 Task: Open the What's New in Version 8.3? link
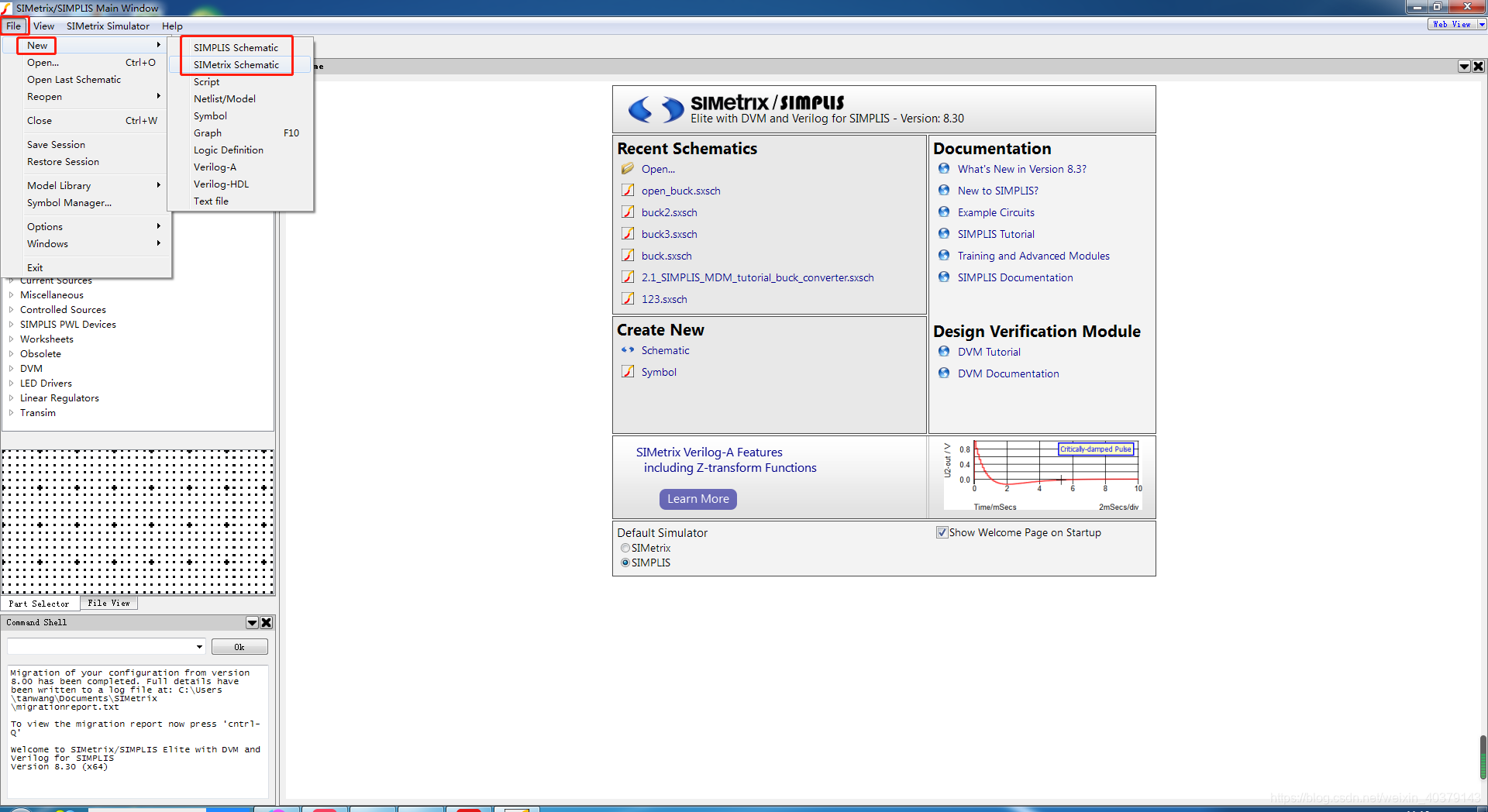(x=1021, y=169)
